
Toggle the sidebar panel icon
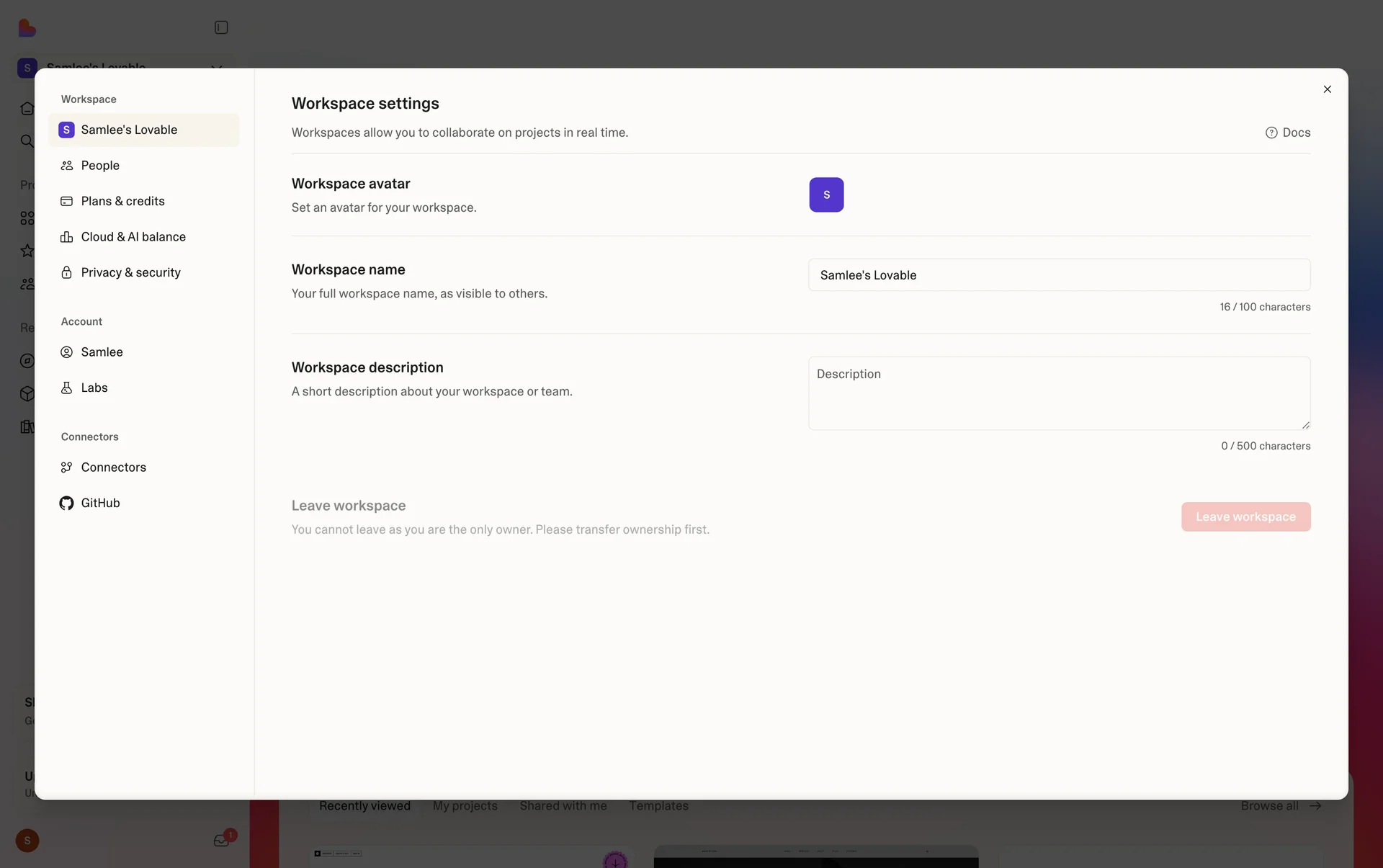221,27
